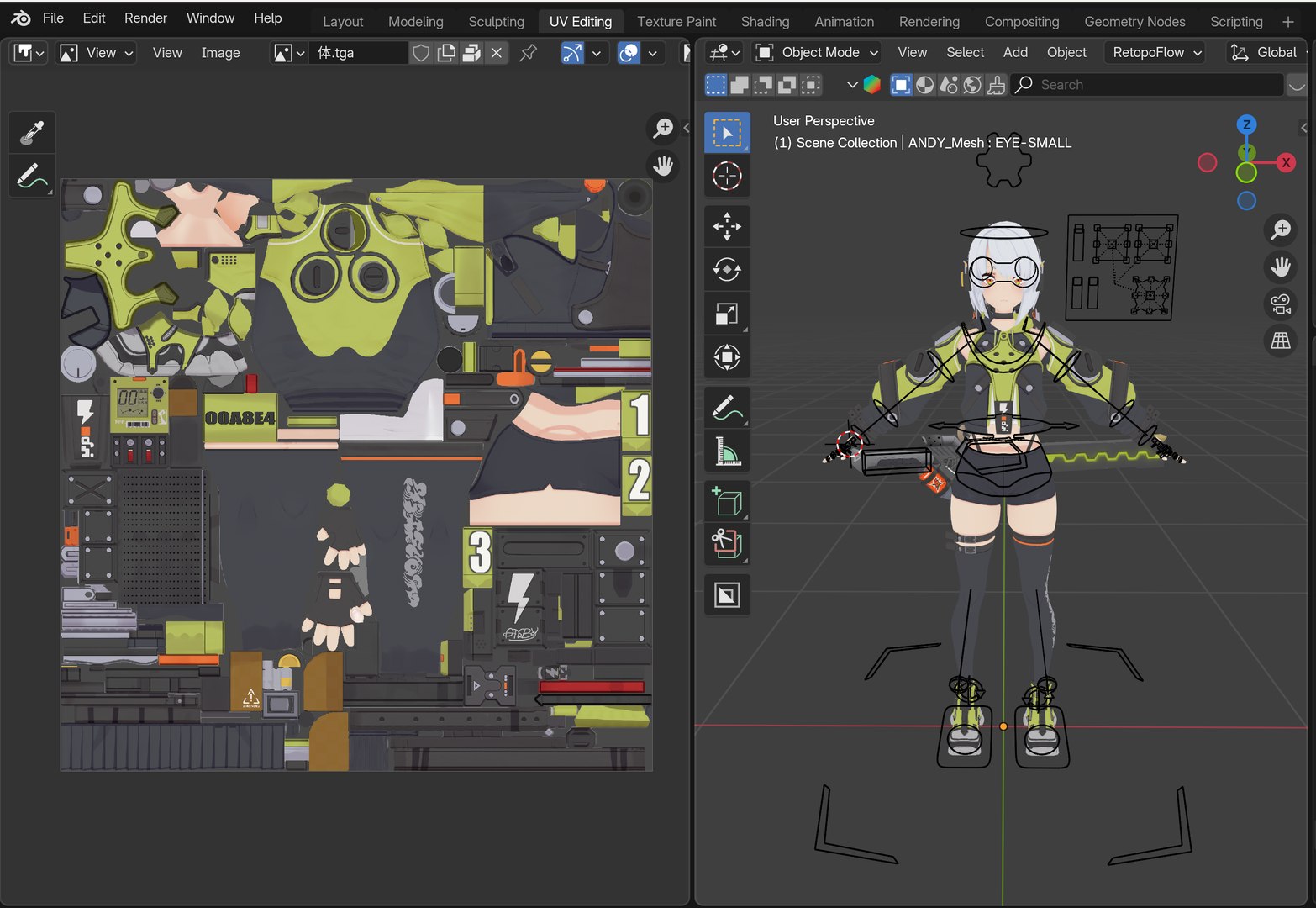Open the Select menu in 3D viewport header
This screenshot has height=908, width=1316.
pos(965,52)
